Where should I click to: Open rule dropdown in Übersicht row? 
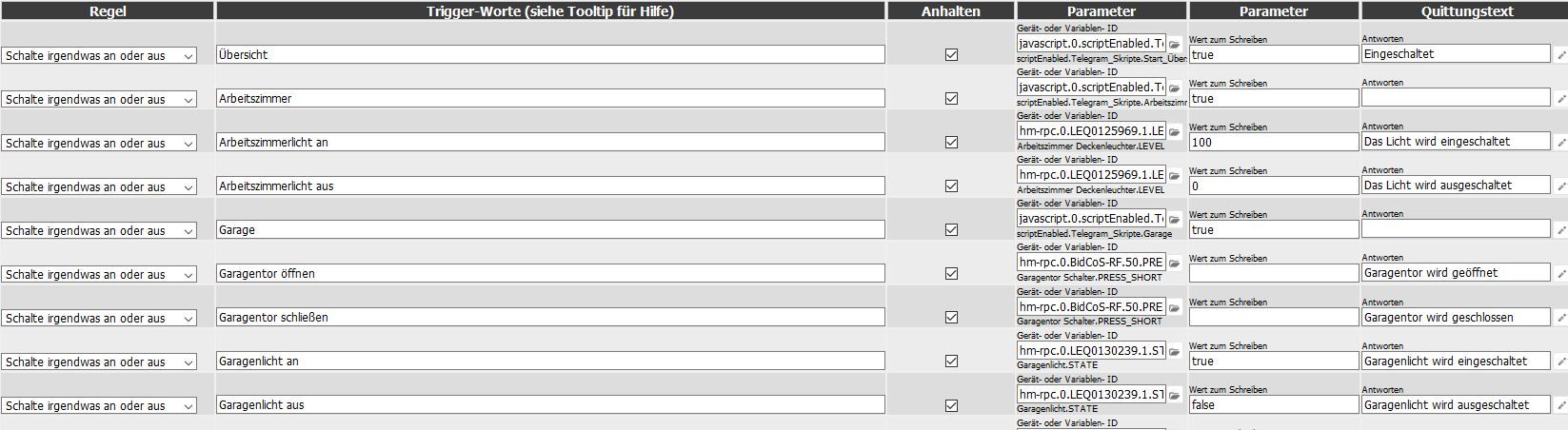click(99, 55)
